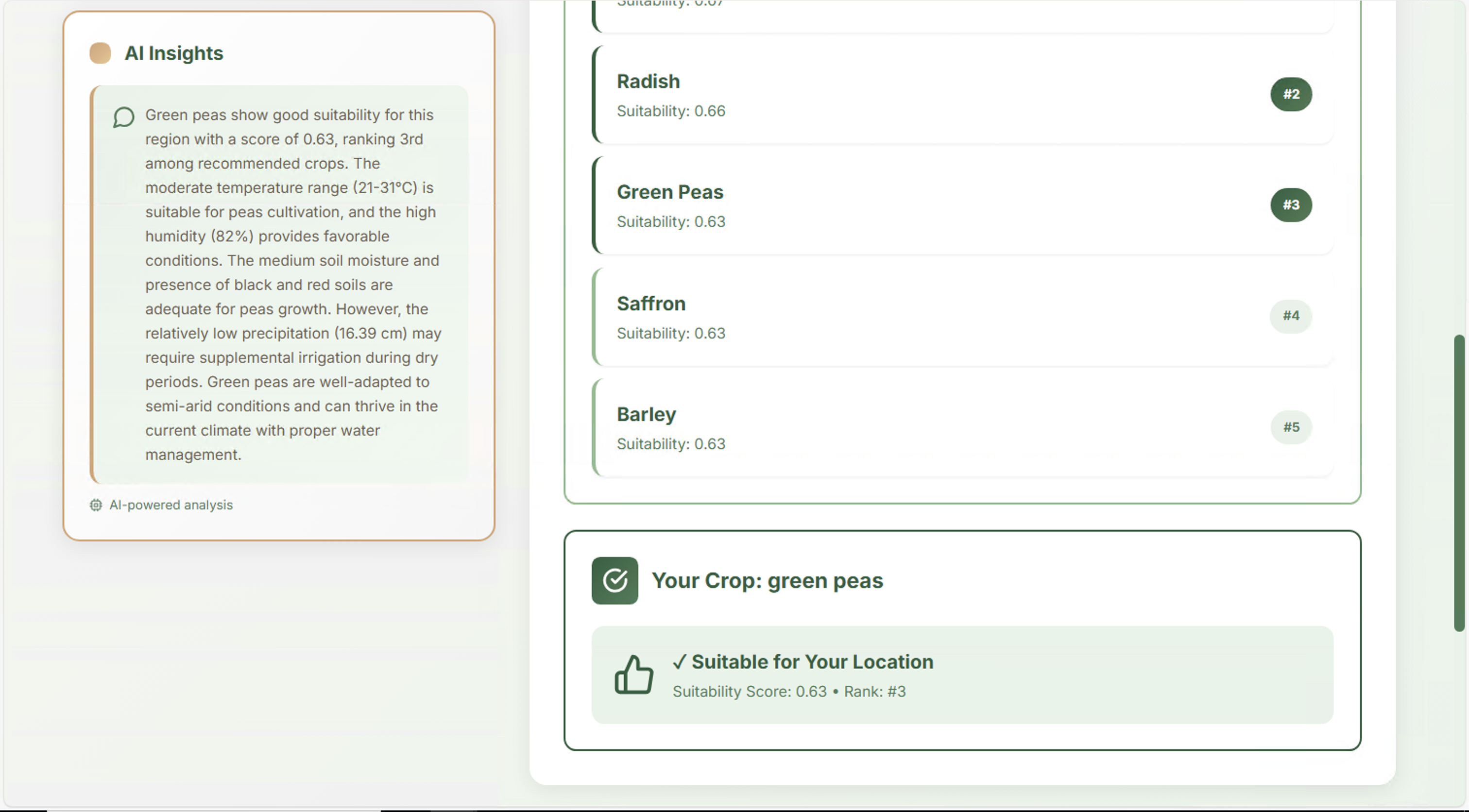Select the Green Peas crop card

coord(941,205)
